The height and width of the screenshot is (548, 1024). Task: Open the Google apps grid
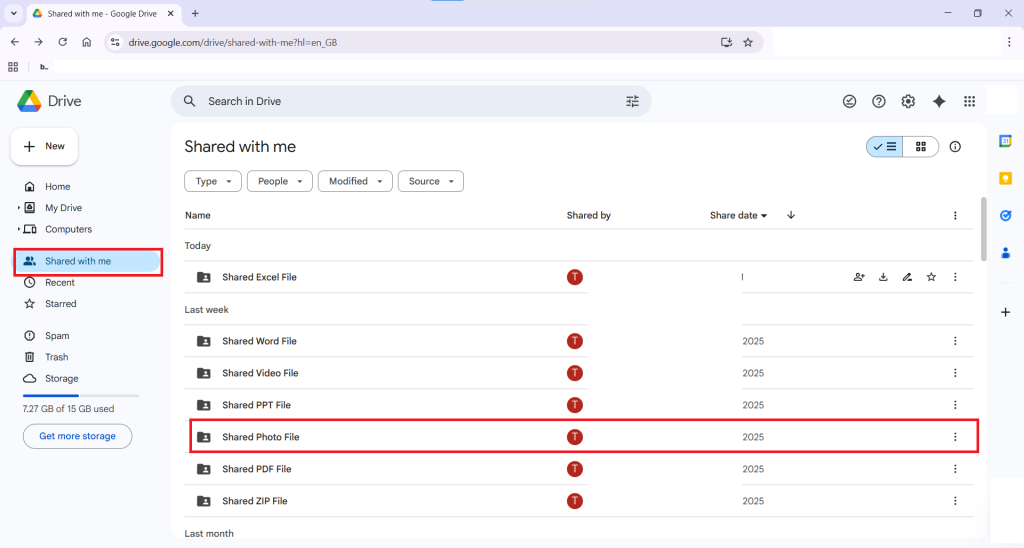pos(969,101)
